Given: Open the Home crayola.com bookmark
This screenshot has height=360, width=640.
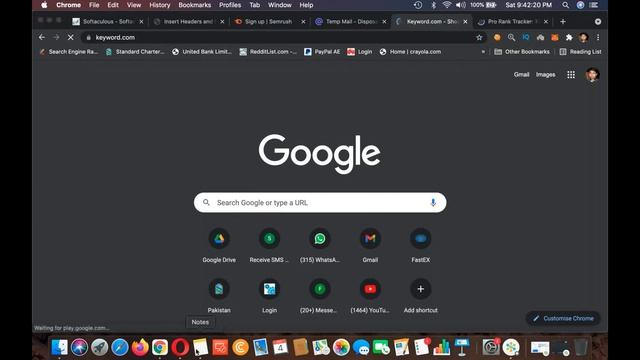Looking at the screenshot, I should pos(410,52).
